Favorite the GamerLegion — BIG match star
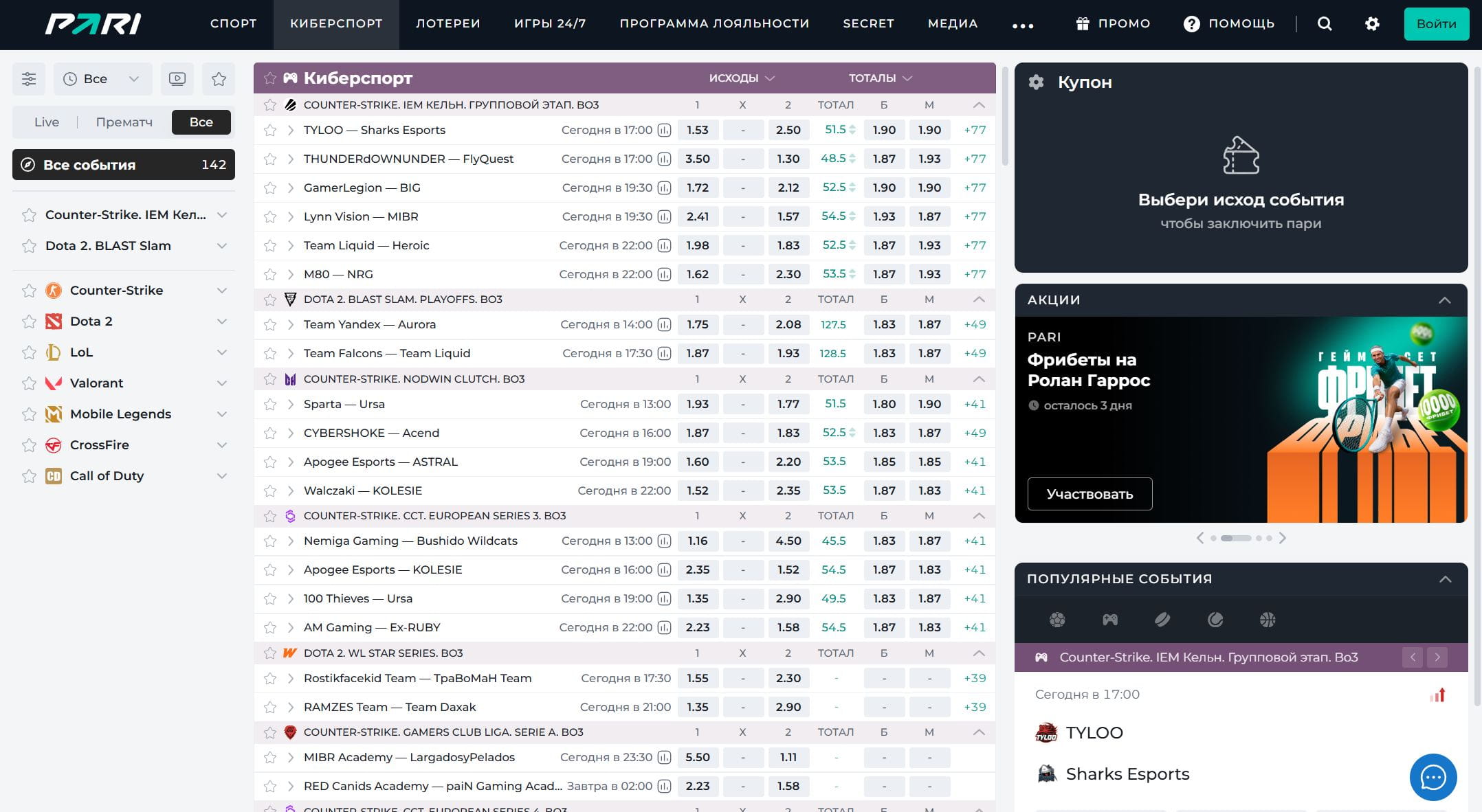Image resolution: width=1482 pixels, height=812 pixels. pyautogui.click(x=270, y=188)
